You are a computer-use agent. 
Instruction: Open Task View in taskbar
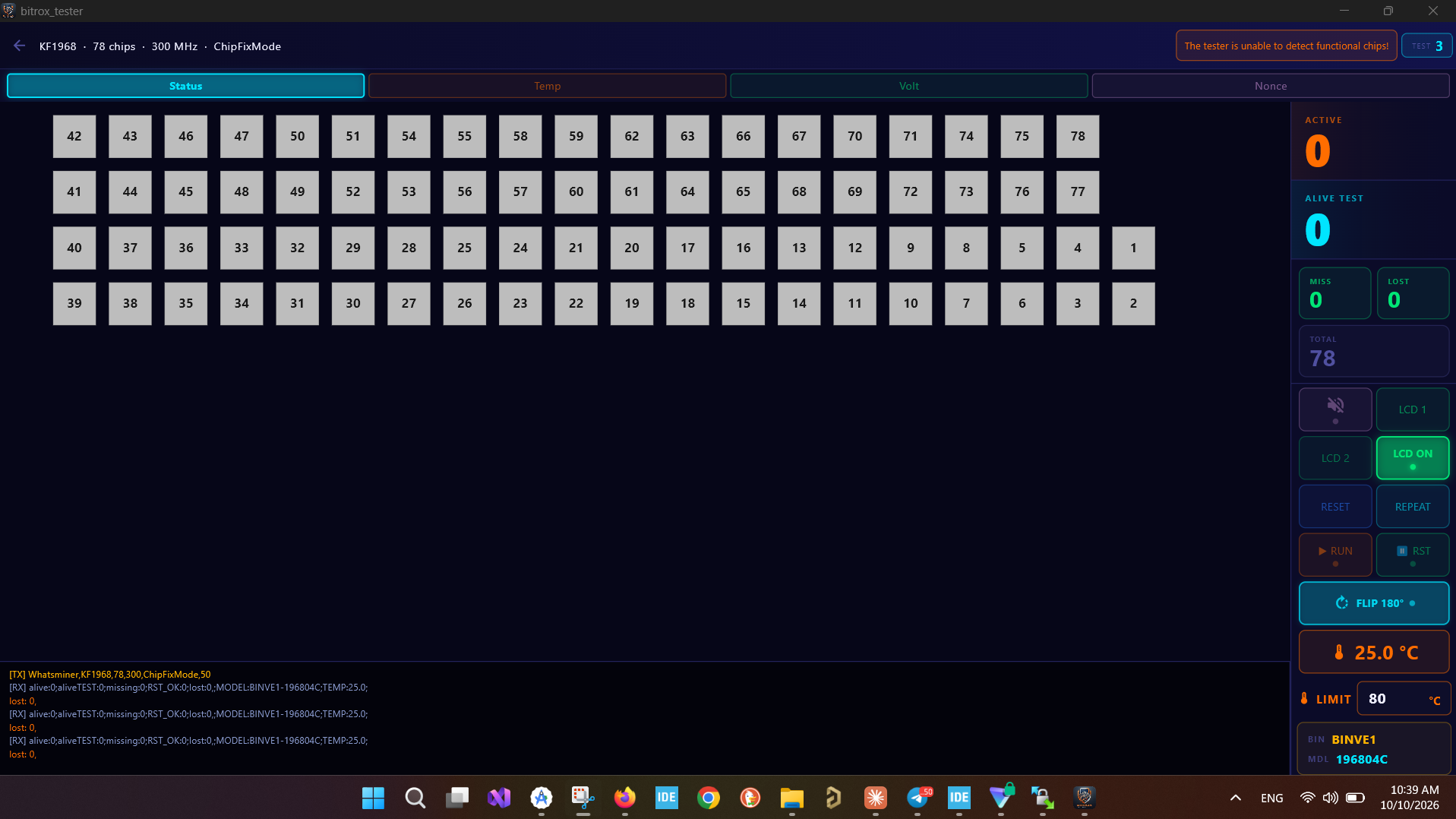pos(457,798)
